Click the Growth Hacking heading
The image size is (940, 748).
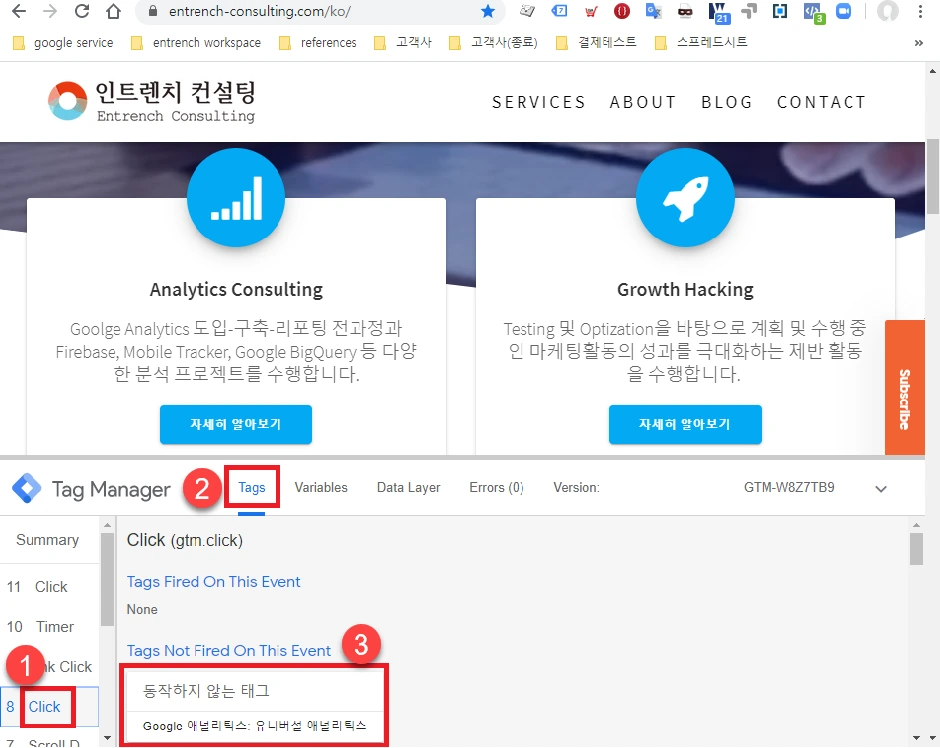point(685,290)
